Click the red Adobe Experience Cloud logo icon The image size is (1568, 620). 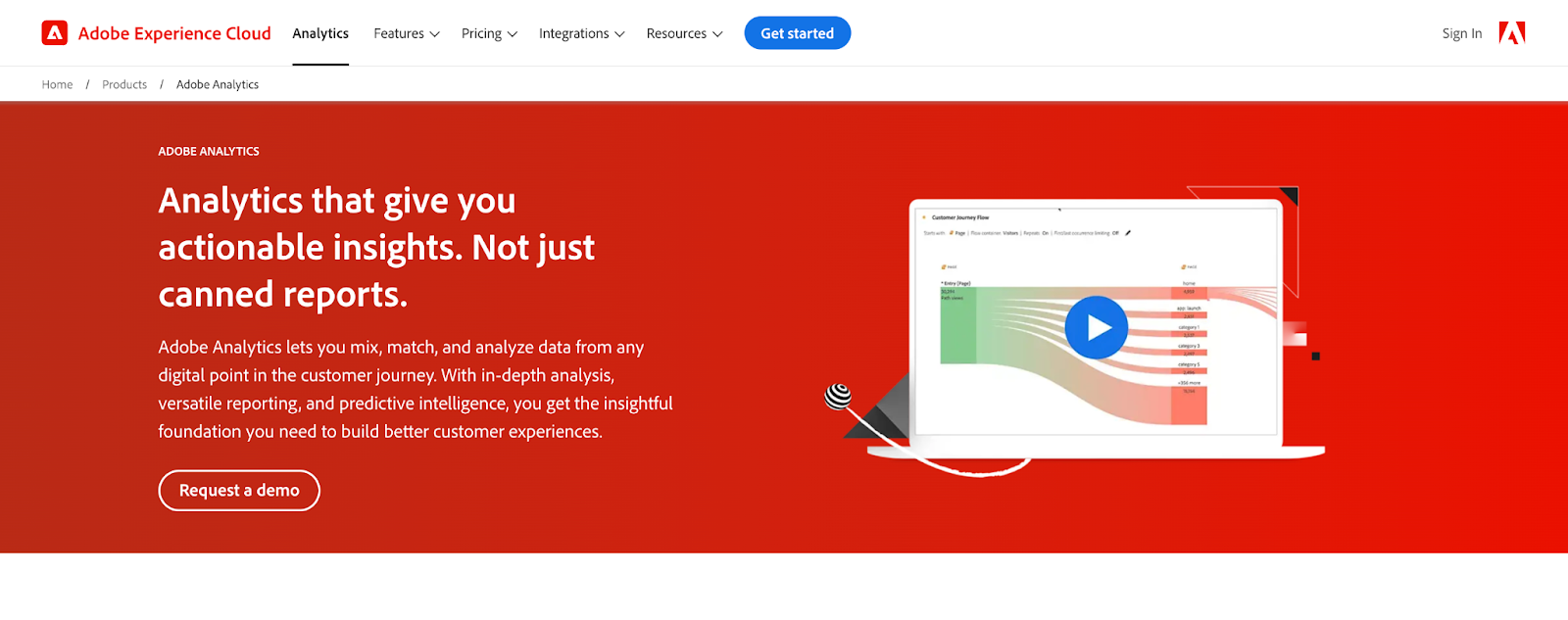pyautogui.click(x=55, y=33)
